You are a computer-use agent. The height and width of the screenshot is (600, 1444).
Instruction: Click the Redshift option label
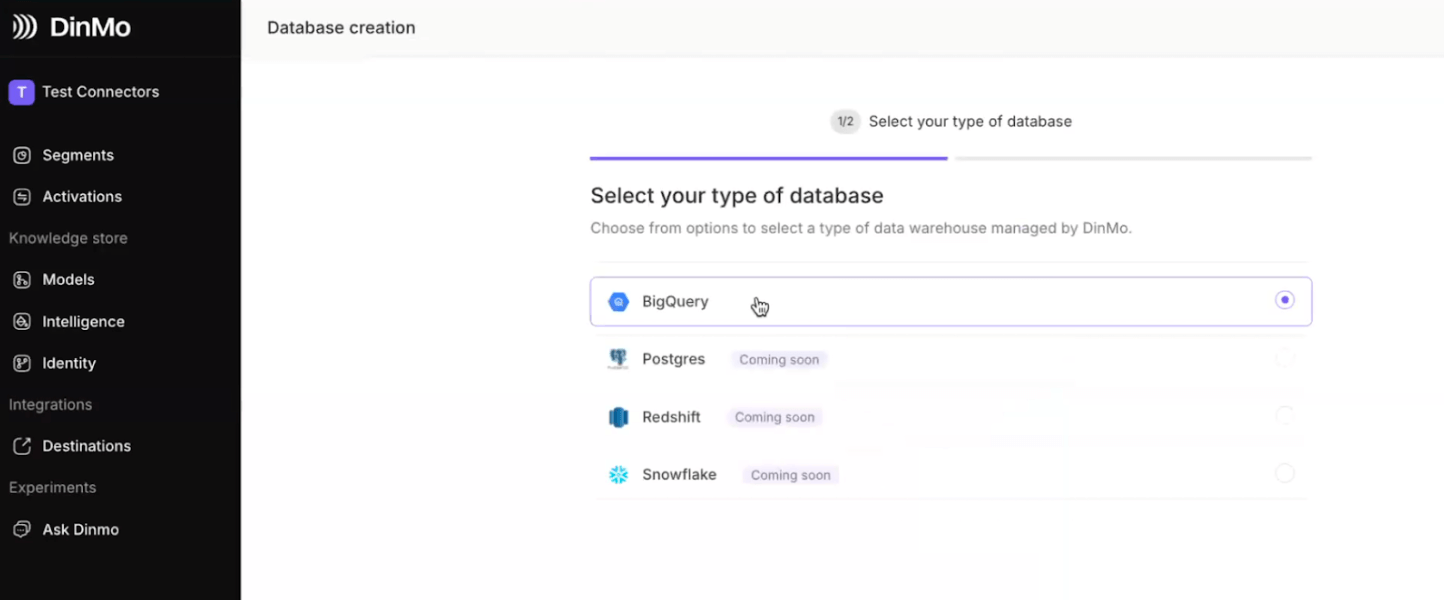tap(671, 417)
